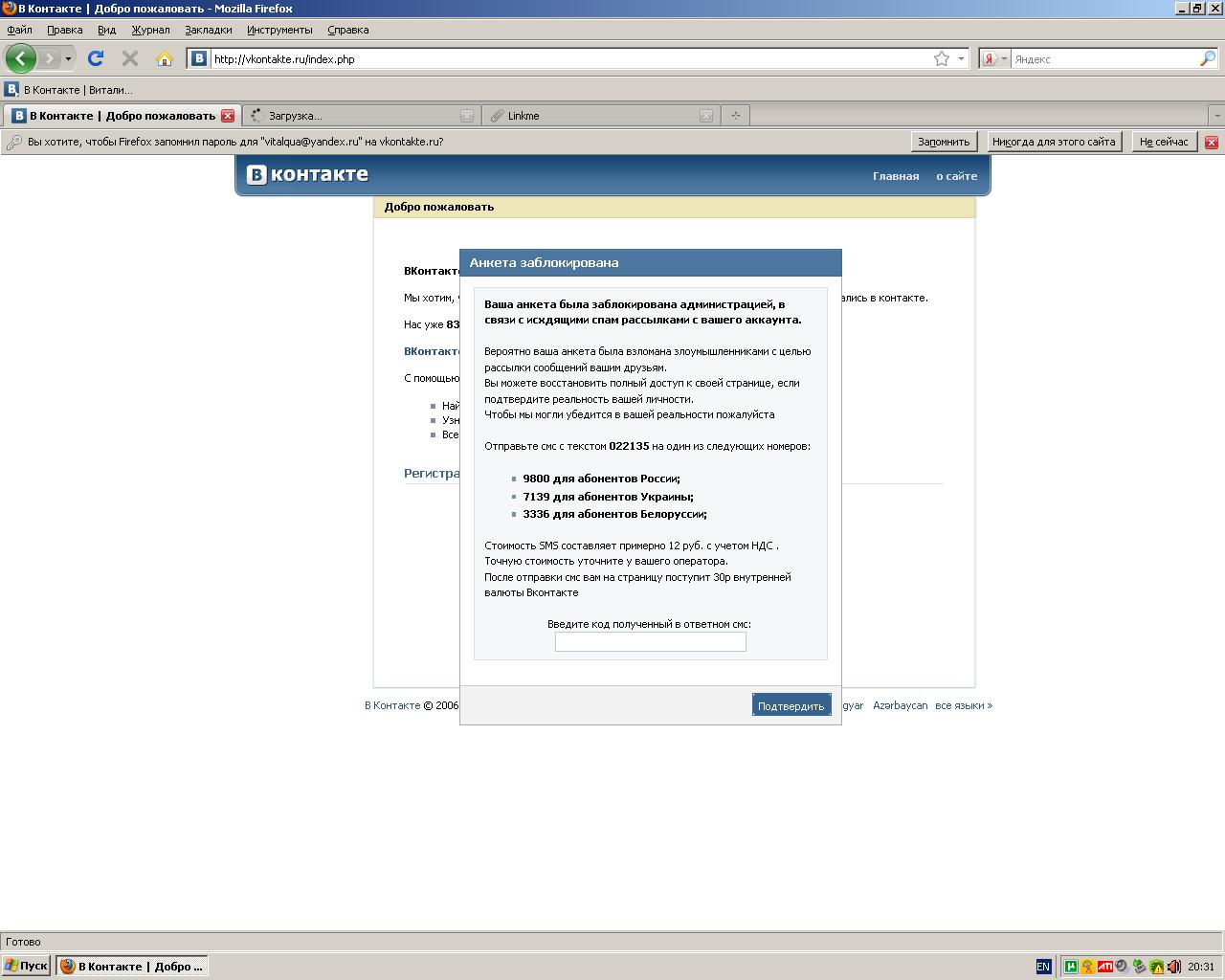Open a new tab with the plus button
Viewport: 1225px width, 980px height.
735,116
